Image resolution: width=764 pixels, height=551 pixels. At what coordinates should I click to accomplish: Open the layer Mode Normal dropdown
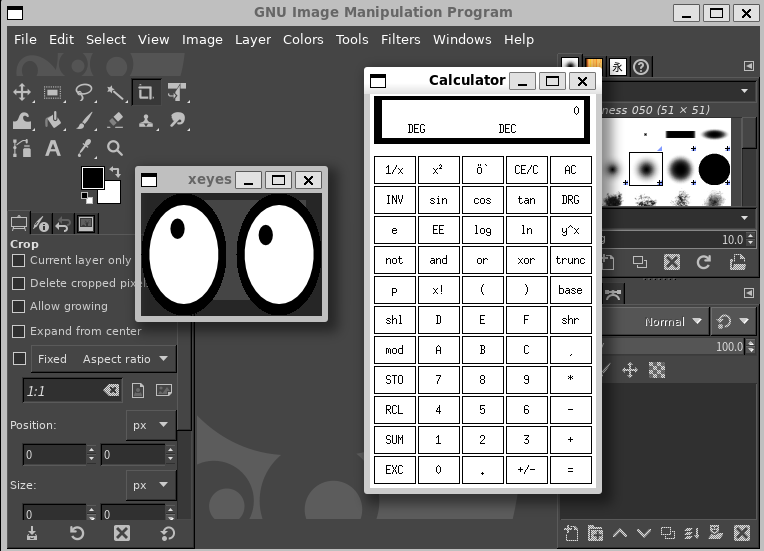(655, 322)
